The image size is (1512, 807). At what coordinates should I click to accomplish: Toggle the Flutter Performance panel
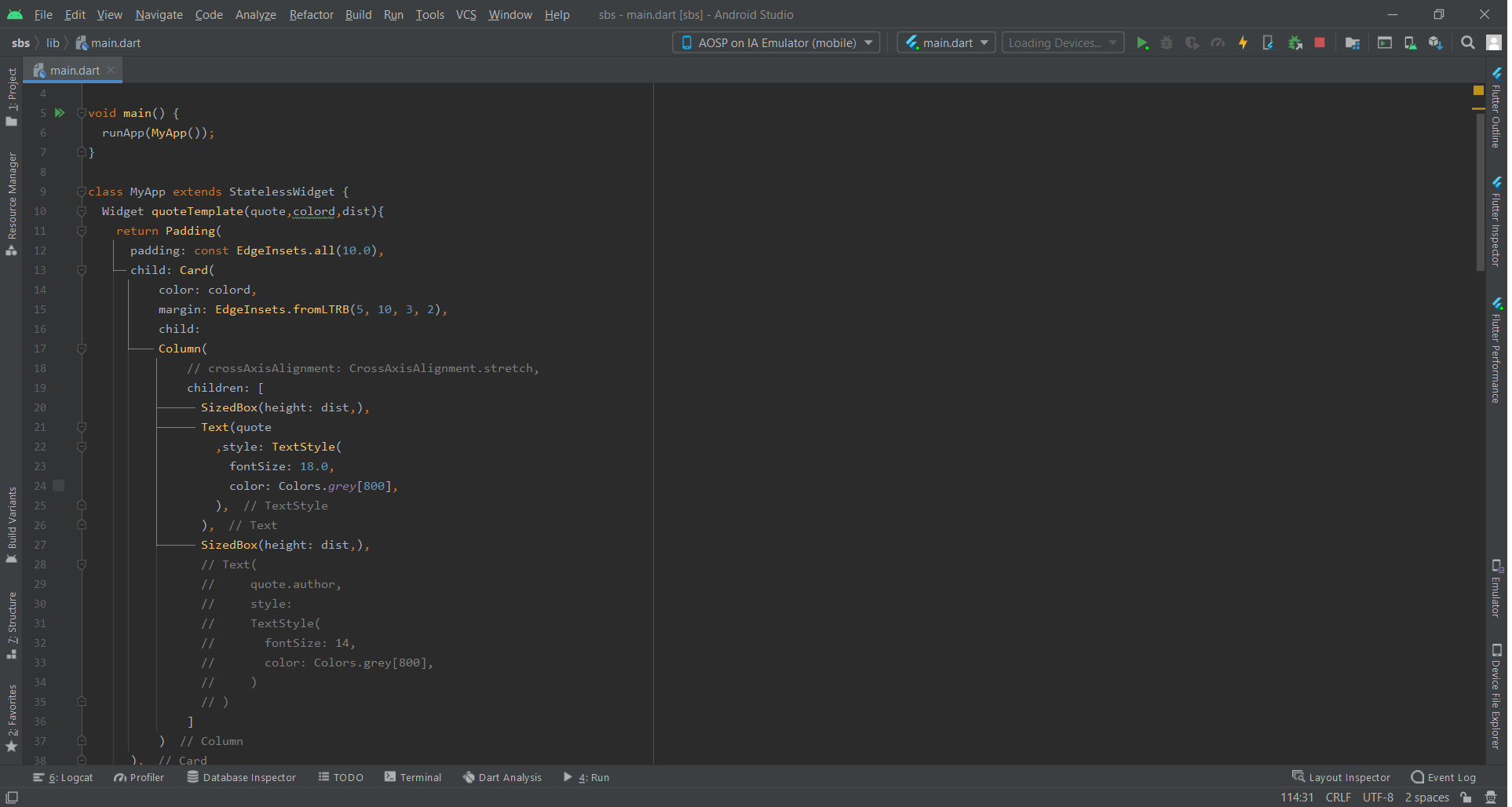[1496, 350]
